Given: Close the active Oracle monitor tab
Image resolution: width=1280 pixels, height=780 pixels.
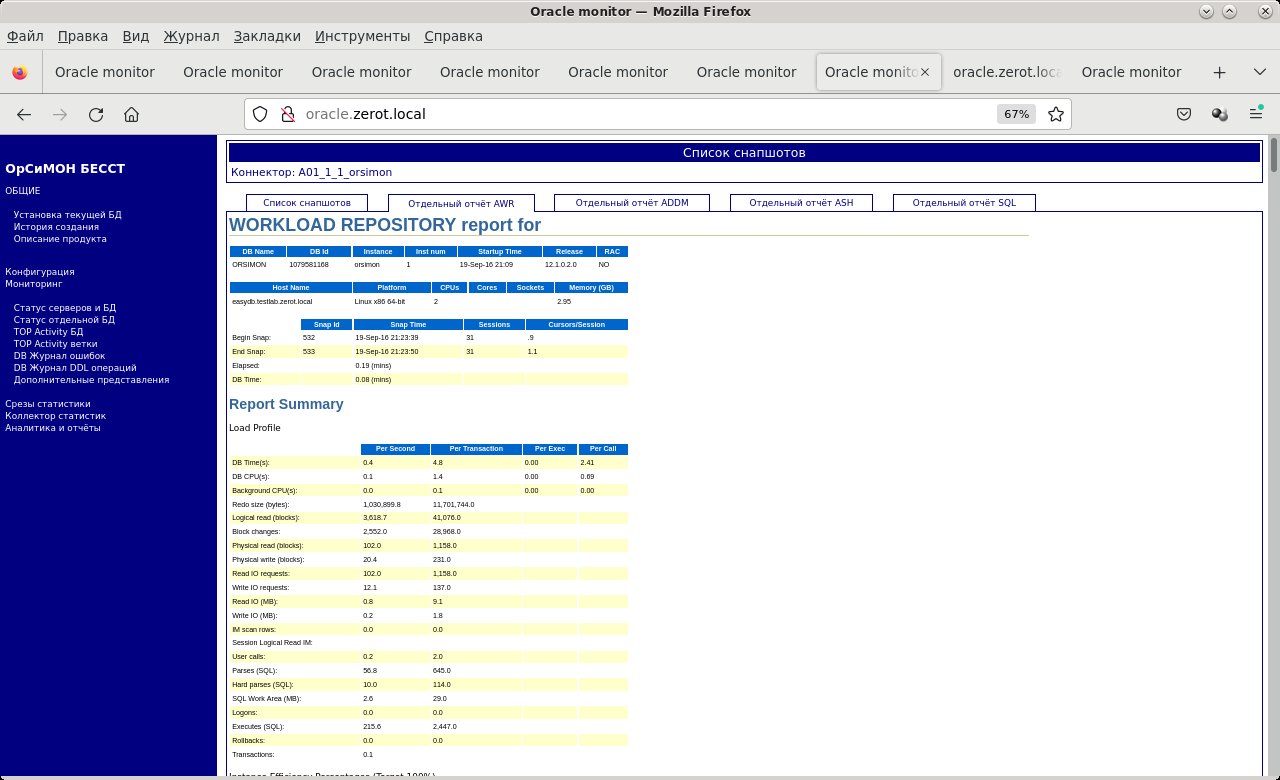Looking at the screenshot, I should pos(924,72).
